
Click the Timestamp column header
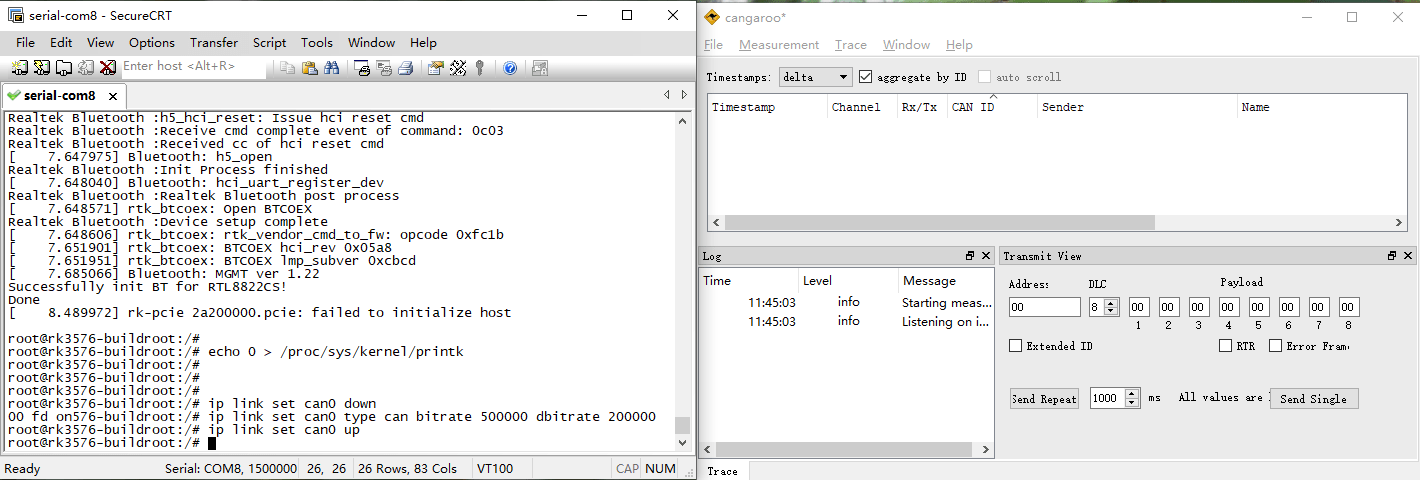(768, 107)
